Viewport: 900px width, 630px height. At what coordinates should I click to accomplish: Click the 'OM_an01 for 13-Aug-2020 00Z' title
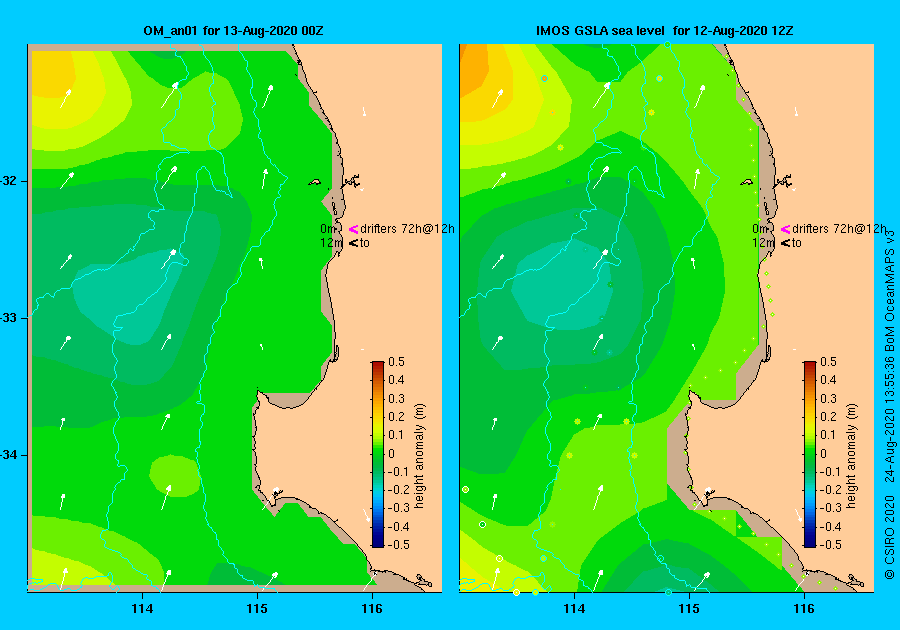(233, 31)
